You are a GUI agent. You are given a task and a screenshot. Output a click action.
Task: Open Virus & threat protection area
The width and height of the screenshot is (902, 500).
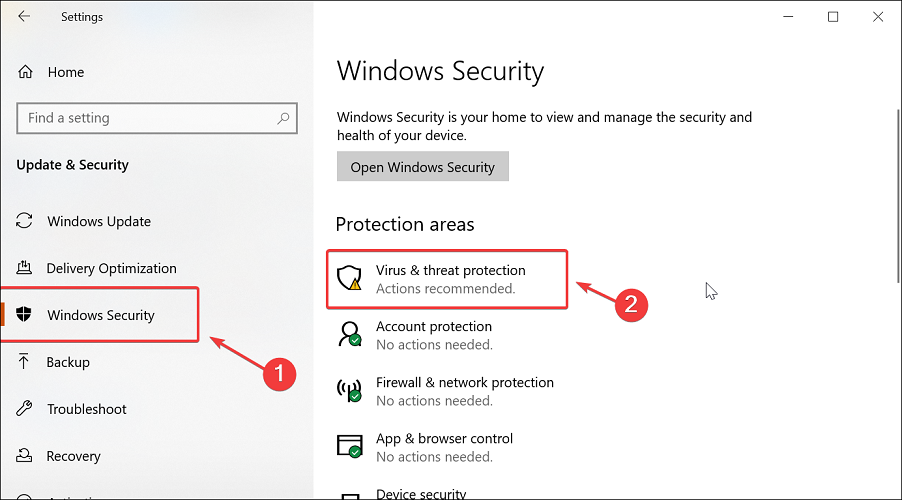[x=447, y=279]
